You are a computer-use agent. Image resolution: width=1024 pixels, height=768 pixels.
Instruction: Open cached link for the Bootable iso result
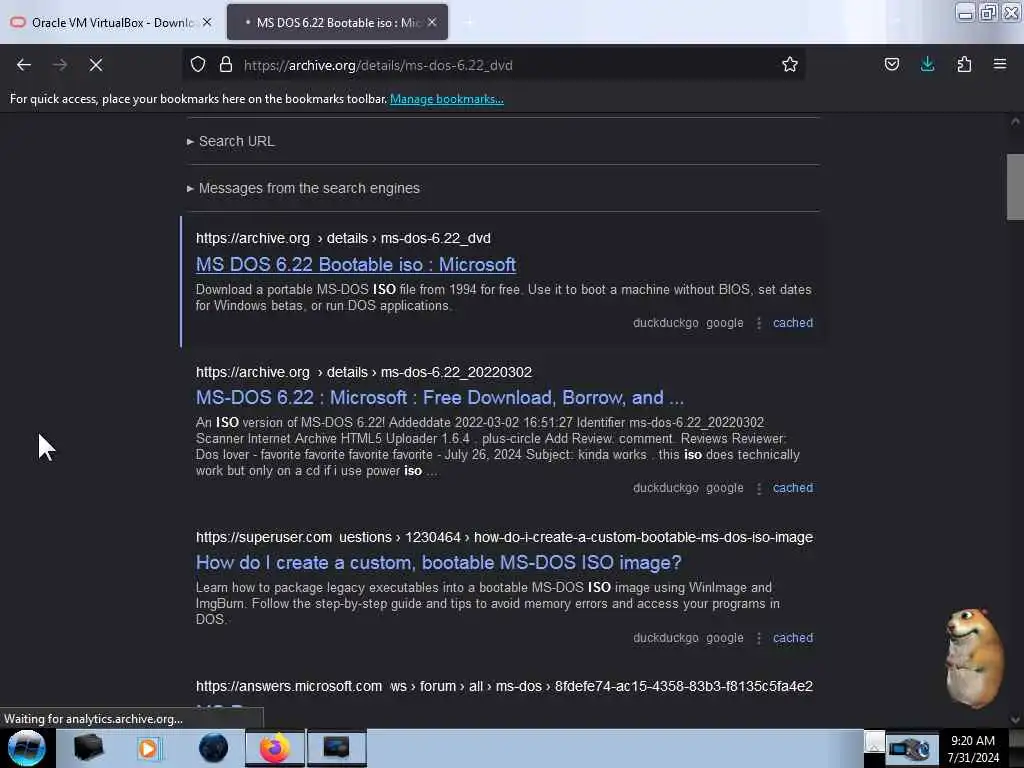coord(793,323)
